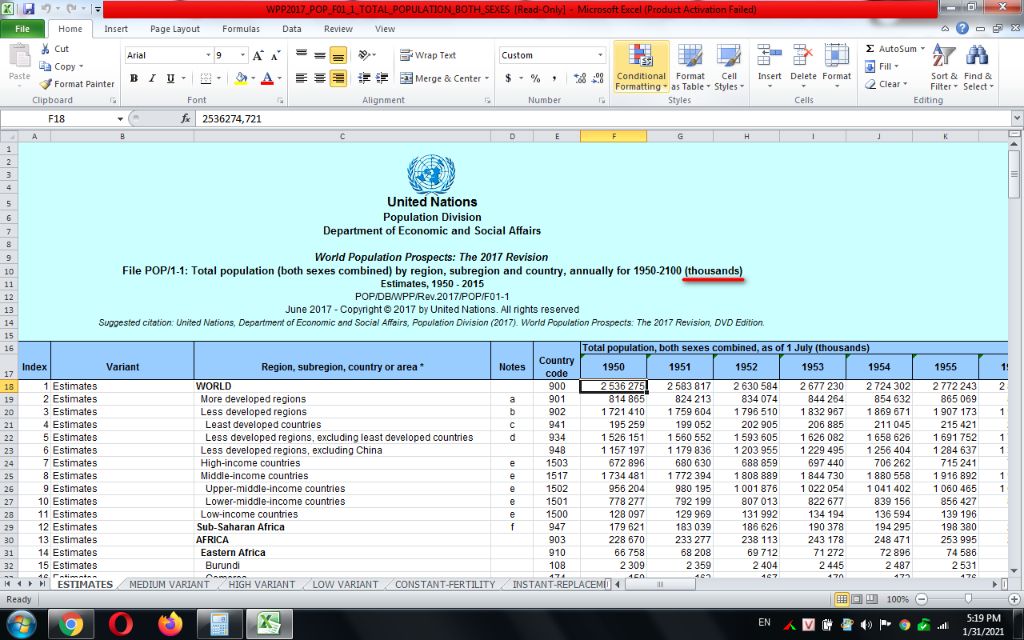
Task: Open the File tab
Action: [22, 29]
